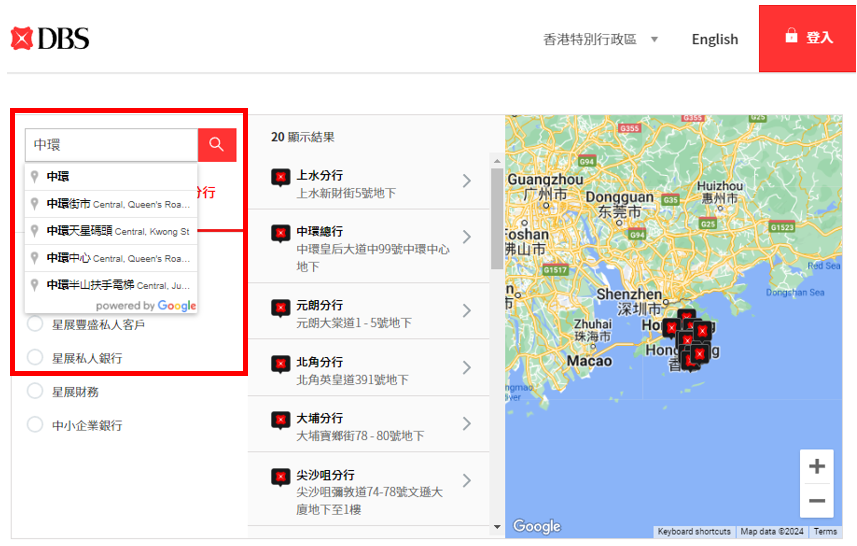Click the DBS logo

tap(50, 39)
